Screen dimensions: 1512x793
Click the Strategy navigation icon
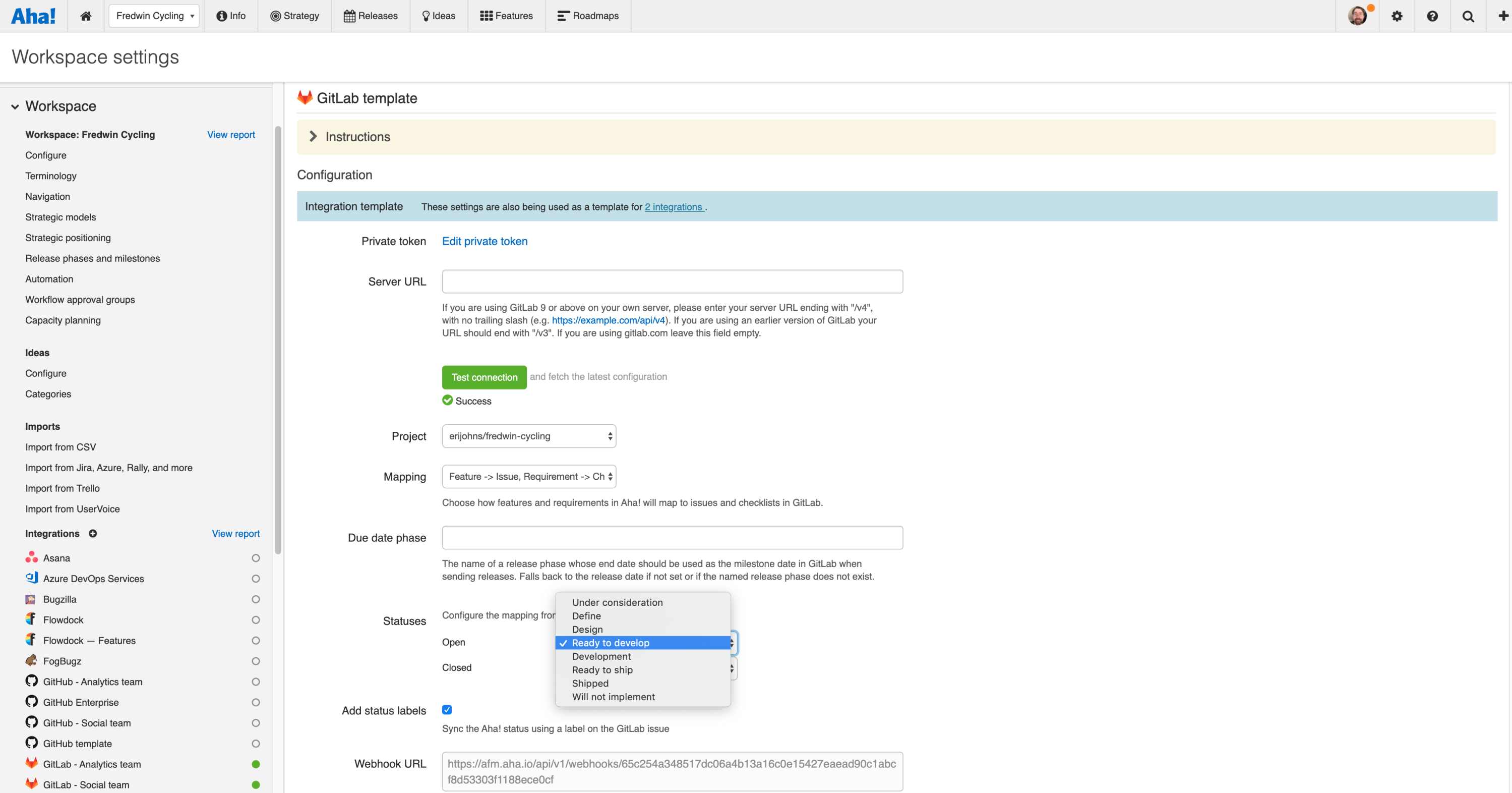pyautogui.click(x=274, y=15)
